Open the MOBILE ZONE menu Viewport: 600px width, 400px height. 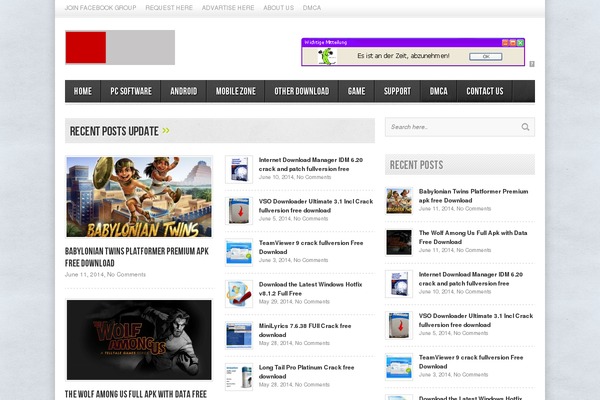point(236,91)
